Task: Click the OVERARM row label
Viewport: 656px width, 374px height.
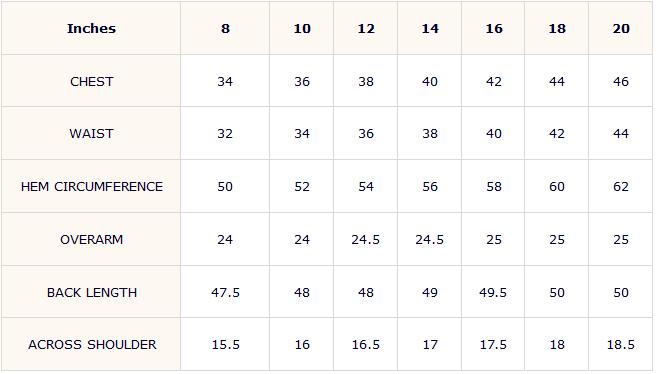Action: pyautogui.click(x=92, y=240)
